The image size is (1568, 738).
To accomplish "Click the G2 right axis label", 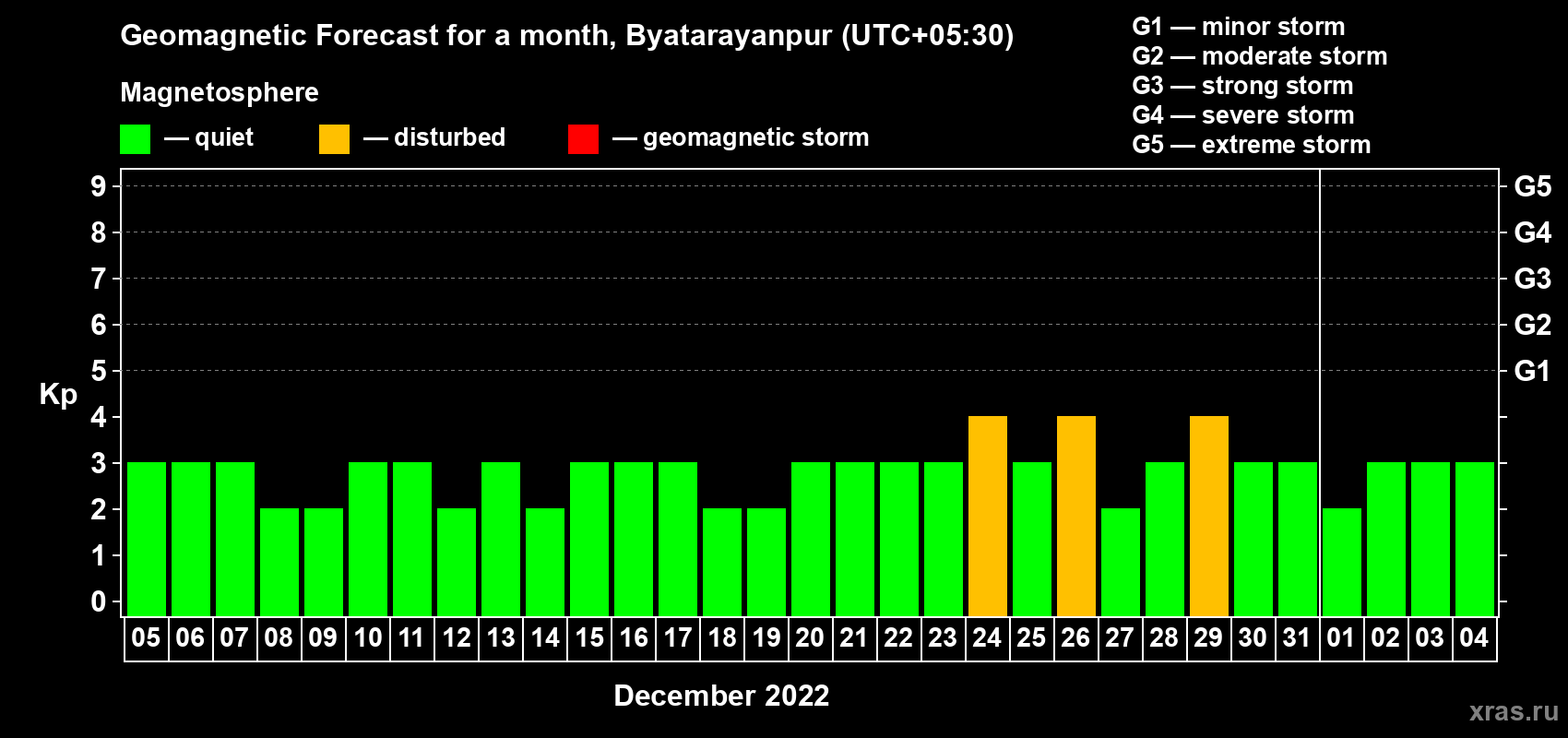I will (x=1532, y=325).
